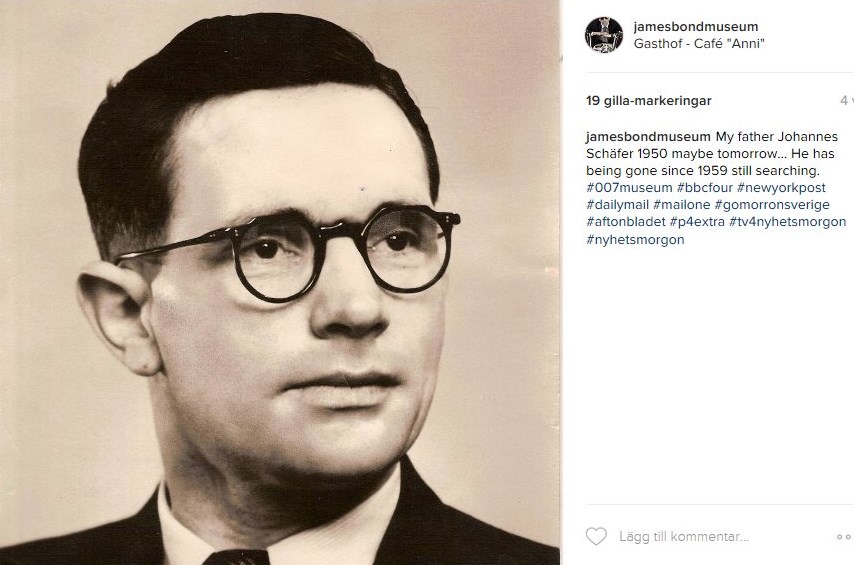
Task: Open the #mailone hashtag
Action: tap(682, 205)
